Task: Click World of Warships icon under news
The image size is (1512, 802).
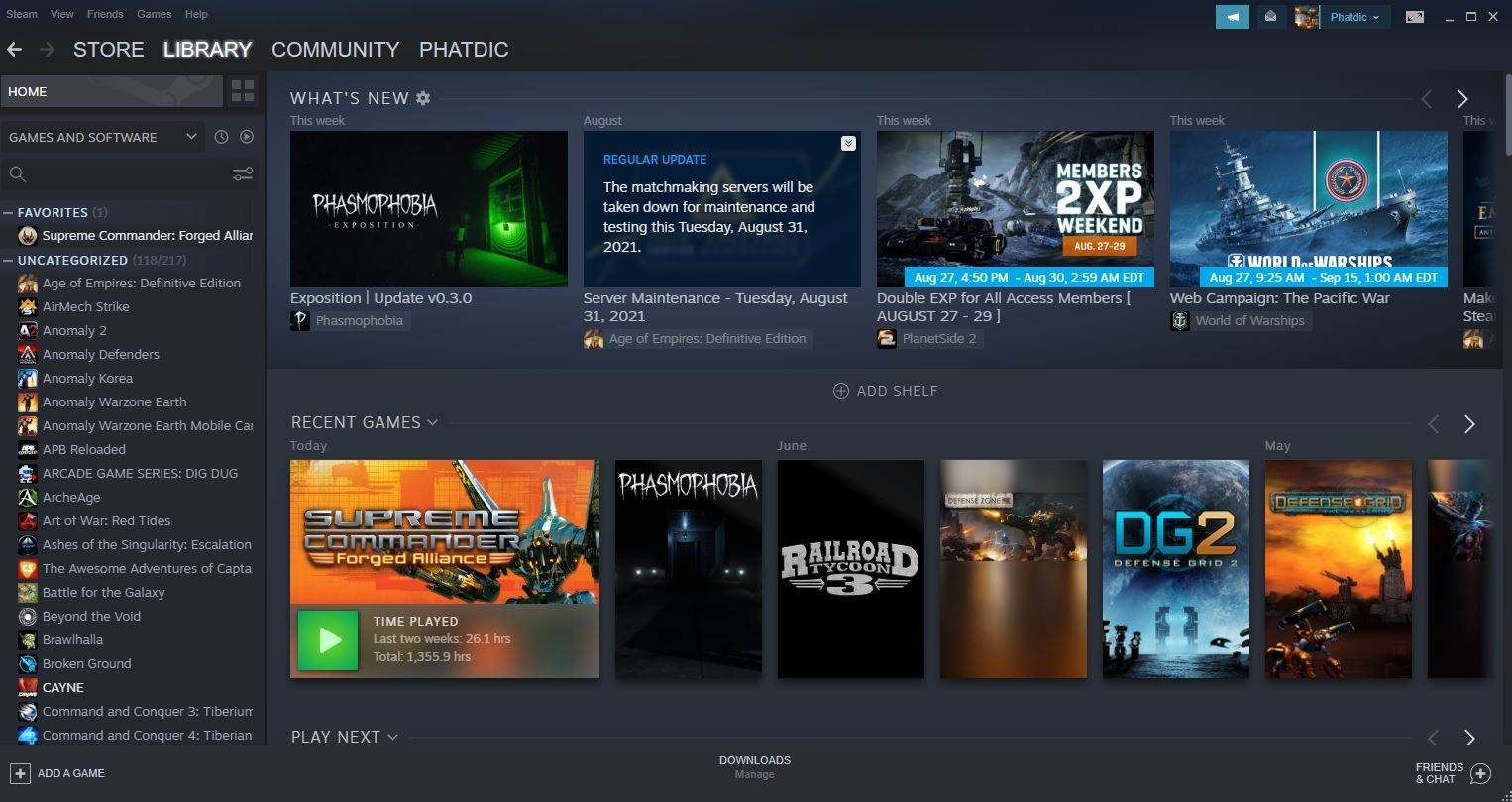Action: tap(1180, 320)
